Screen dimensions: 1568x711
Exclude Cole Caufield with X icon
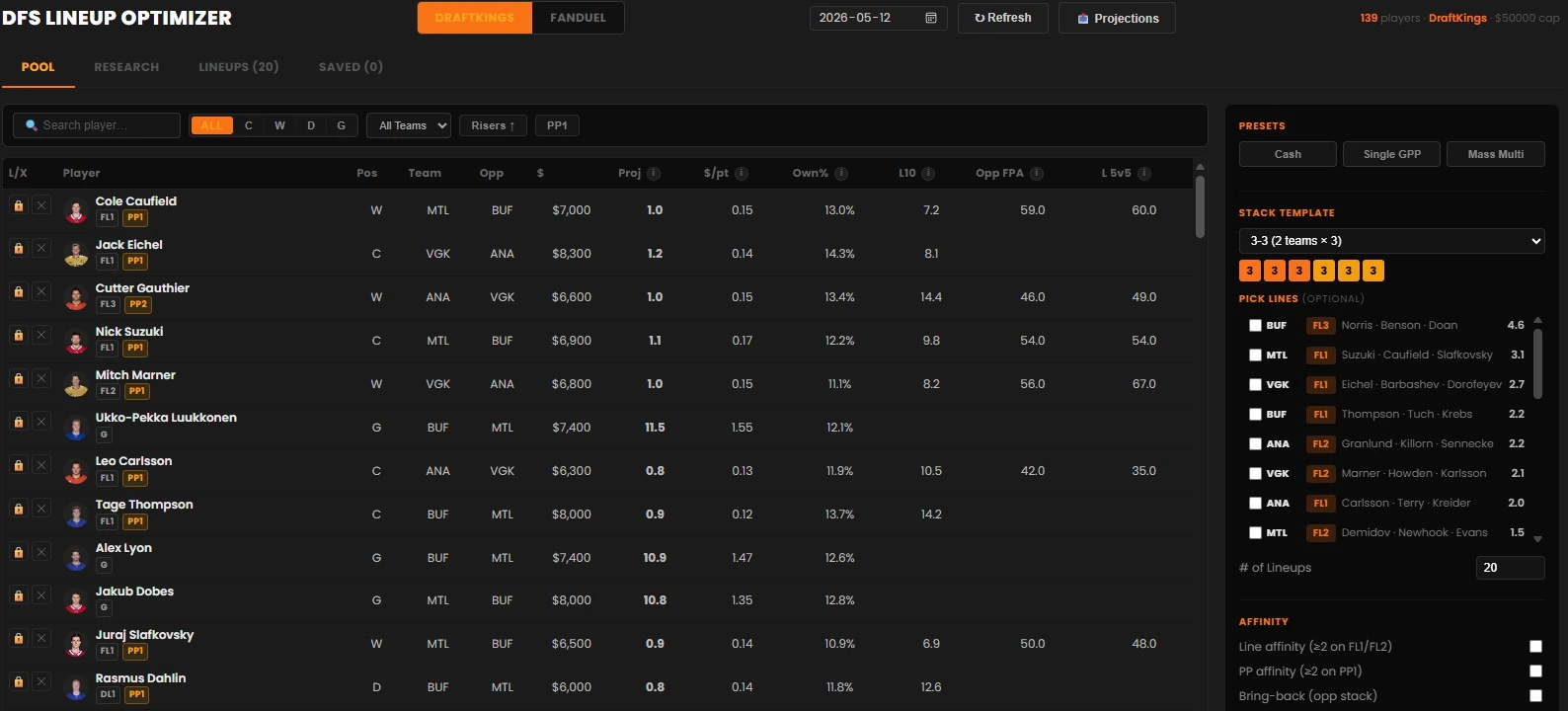[x=41, y=205]
